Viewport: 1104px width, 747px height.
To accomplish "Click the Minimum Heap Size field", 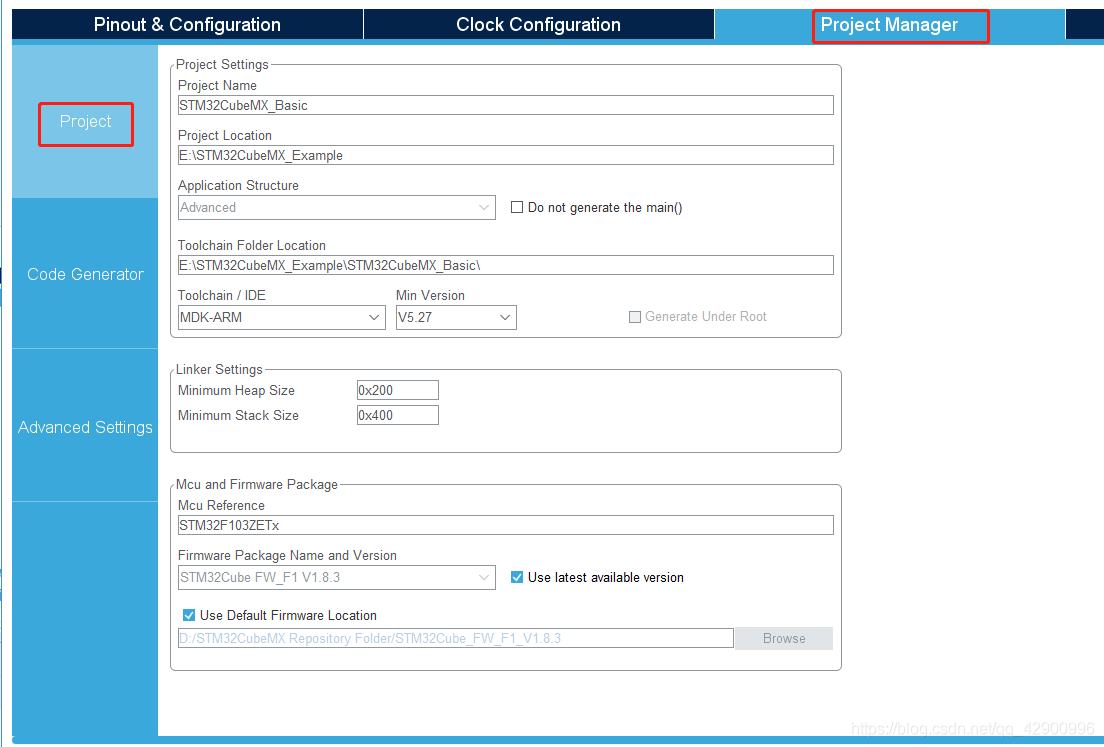I will (x=398, y=390).
